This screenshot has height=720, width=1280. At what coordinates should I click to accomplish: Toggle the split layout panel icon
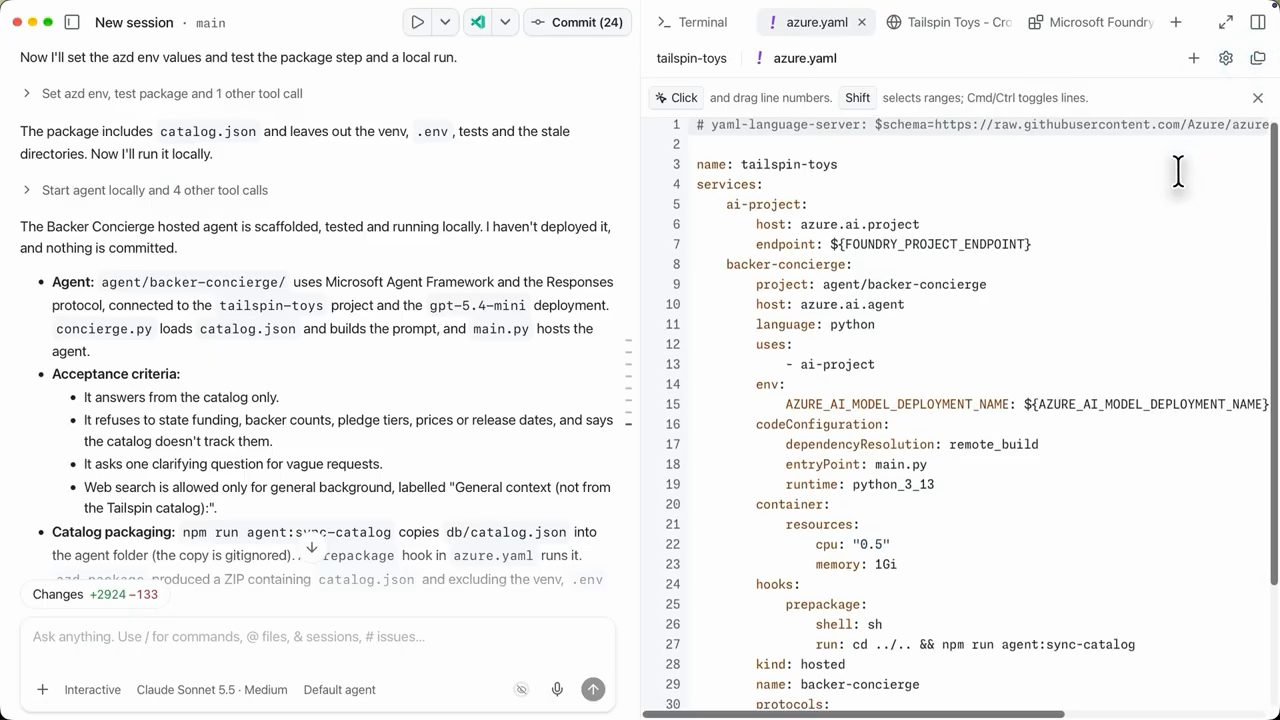(x=1258, y=22)
